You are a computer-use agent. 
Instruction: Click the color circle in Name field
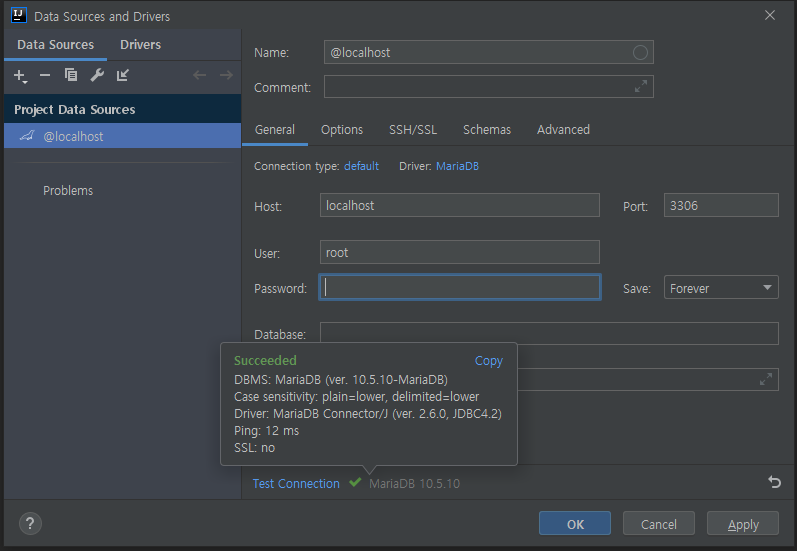[640, 52]
